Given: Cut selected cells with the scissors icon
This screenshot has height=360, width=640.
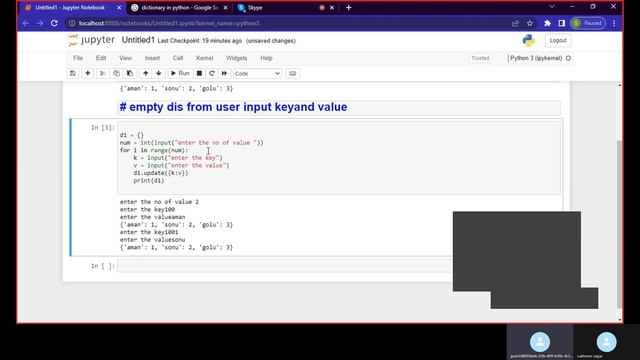Looking at the screenshot, I should tap(102, 73).
